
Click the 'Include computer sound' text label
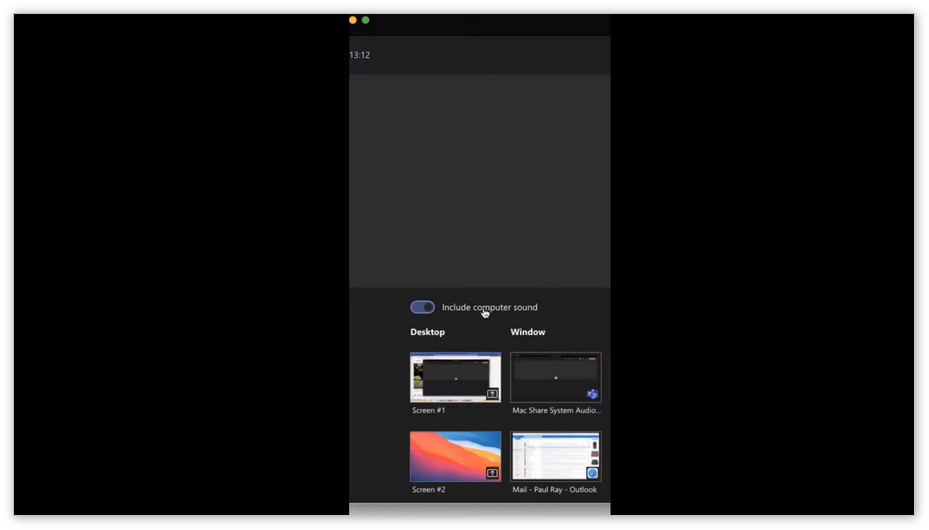[x=489, y=307]
